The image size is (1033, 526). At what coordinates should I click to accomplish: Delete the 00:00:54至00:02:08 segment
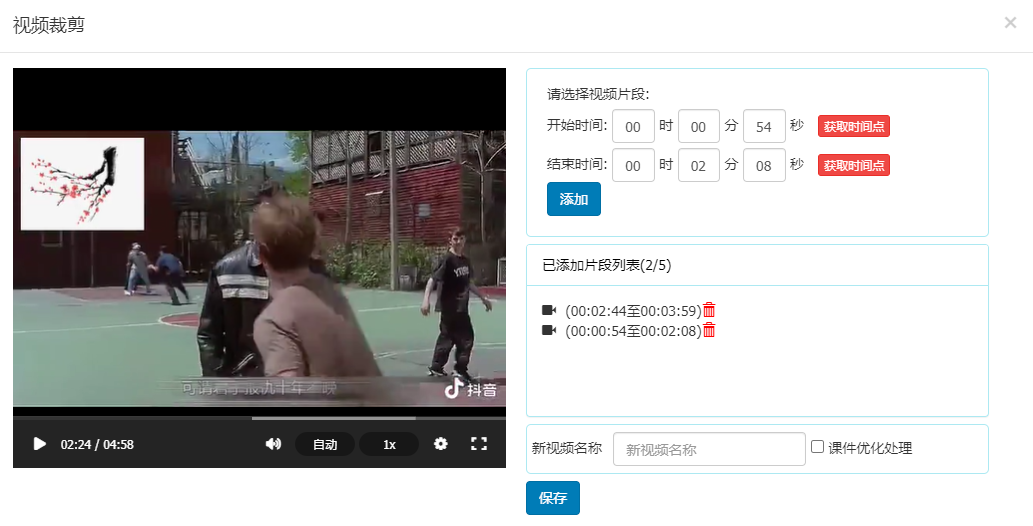pos(709,330)
